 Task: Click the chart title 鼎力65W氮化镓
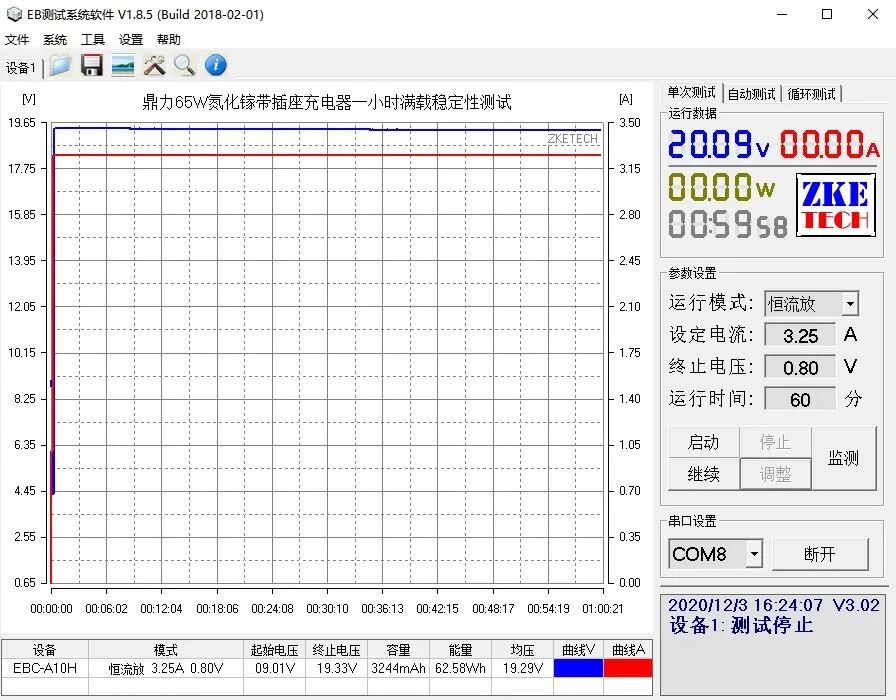pyautogui.click(x=326, y=102)
